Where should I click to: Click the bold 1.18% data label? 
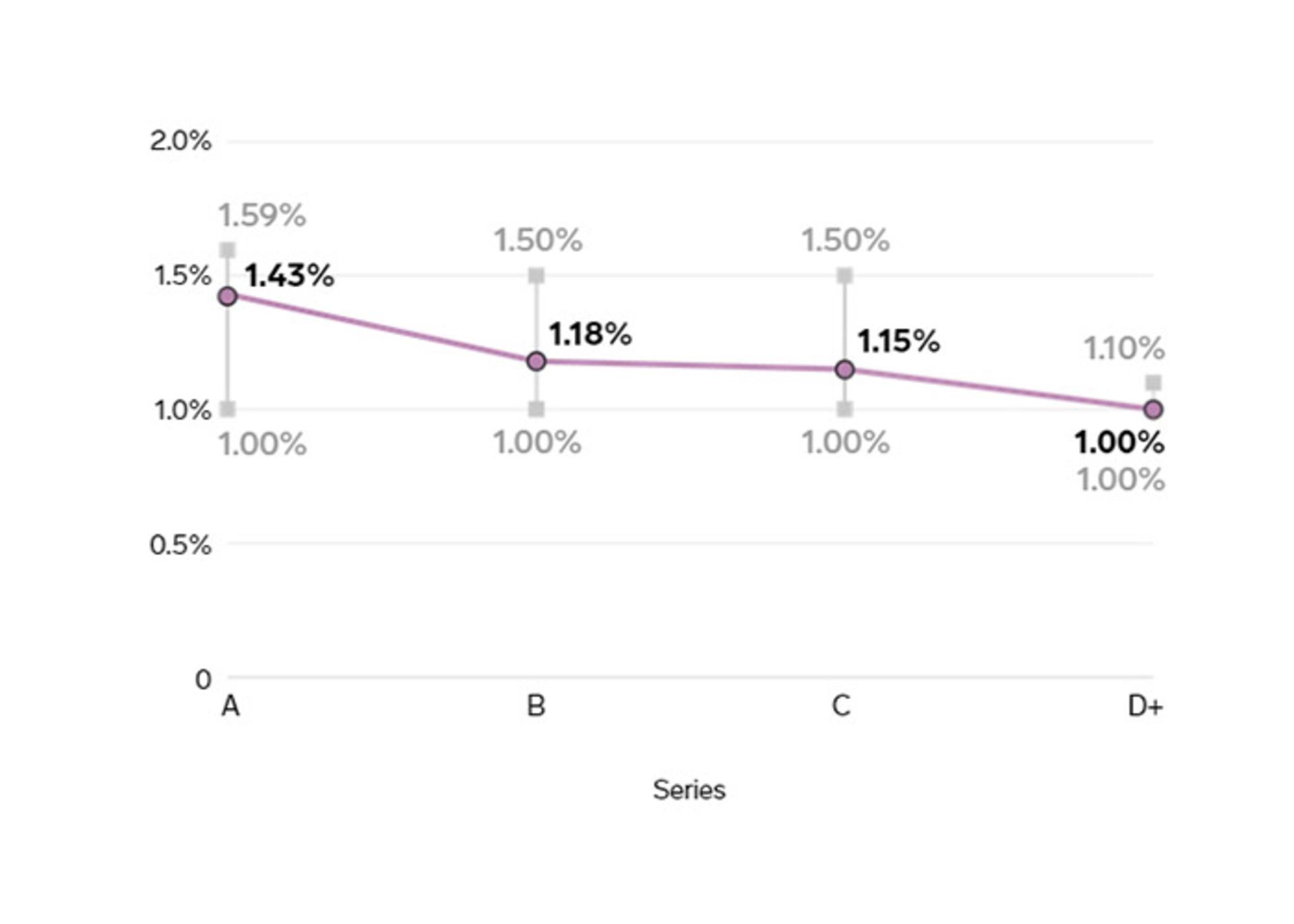click(x=590, y=334)
